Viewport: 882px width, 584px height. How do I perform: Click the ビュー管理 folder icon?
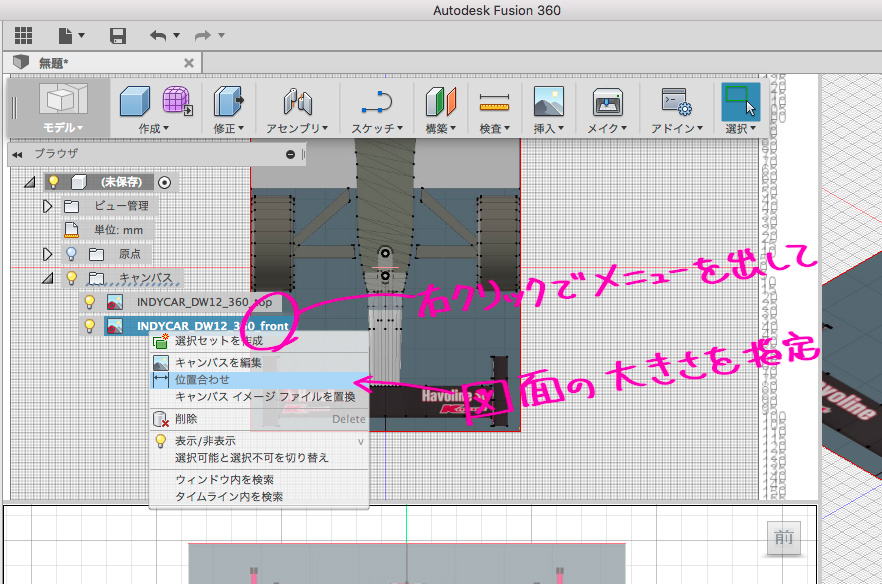click(x=71, y=206)
